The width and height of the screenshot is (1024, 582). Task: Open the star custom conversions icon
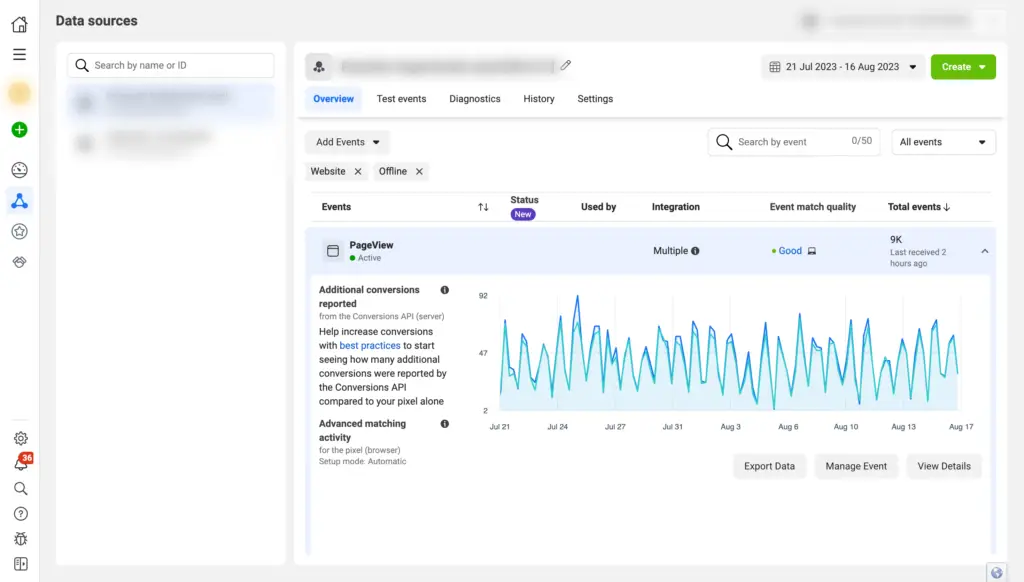click(20, 231)
